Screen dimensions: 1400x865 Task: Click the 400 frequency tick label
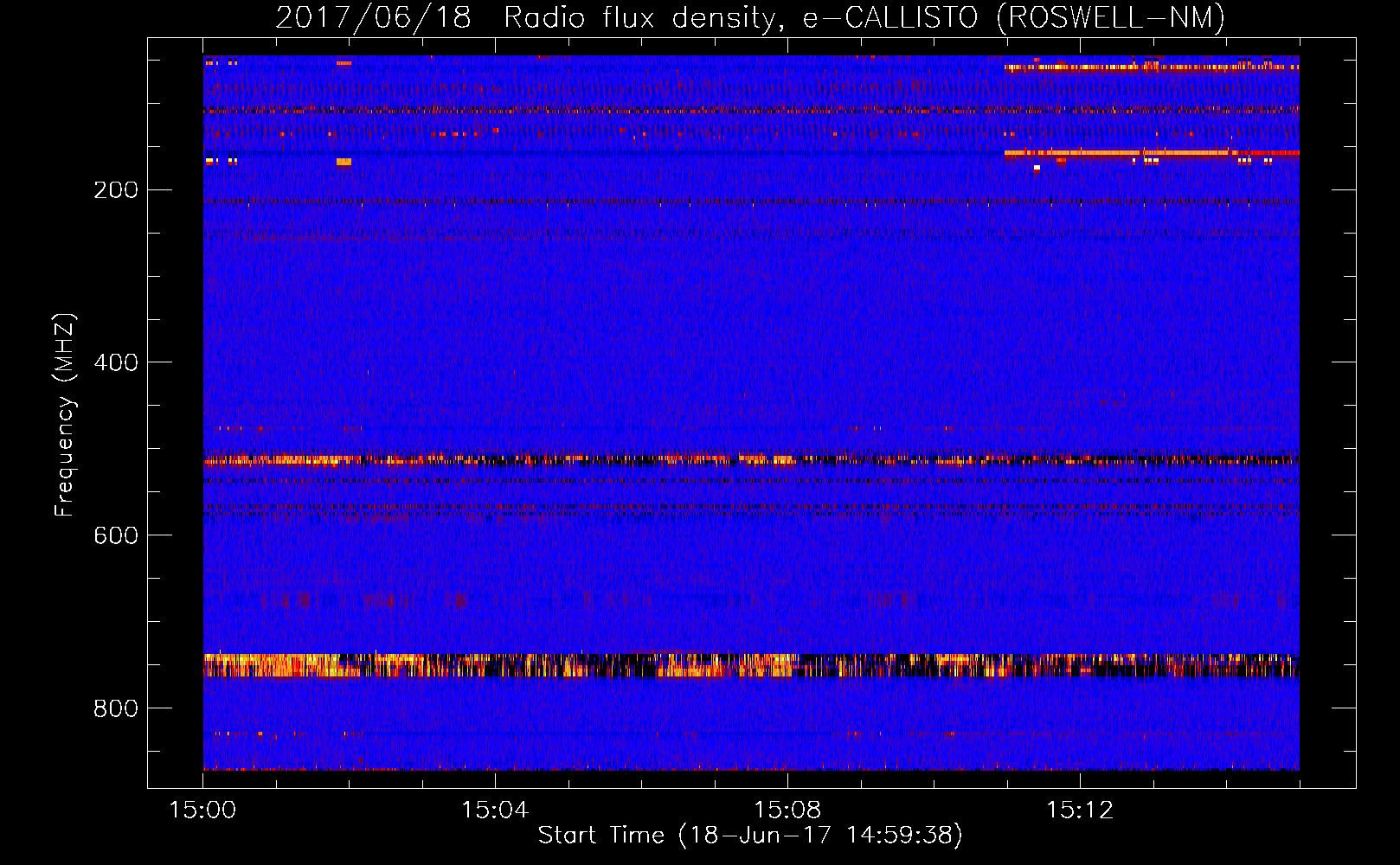tap(116, 362)
